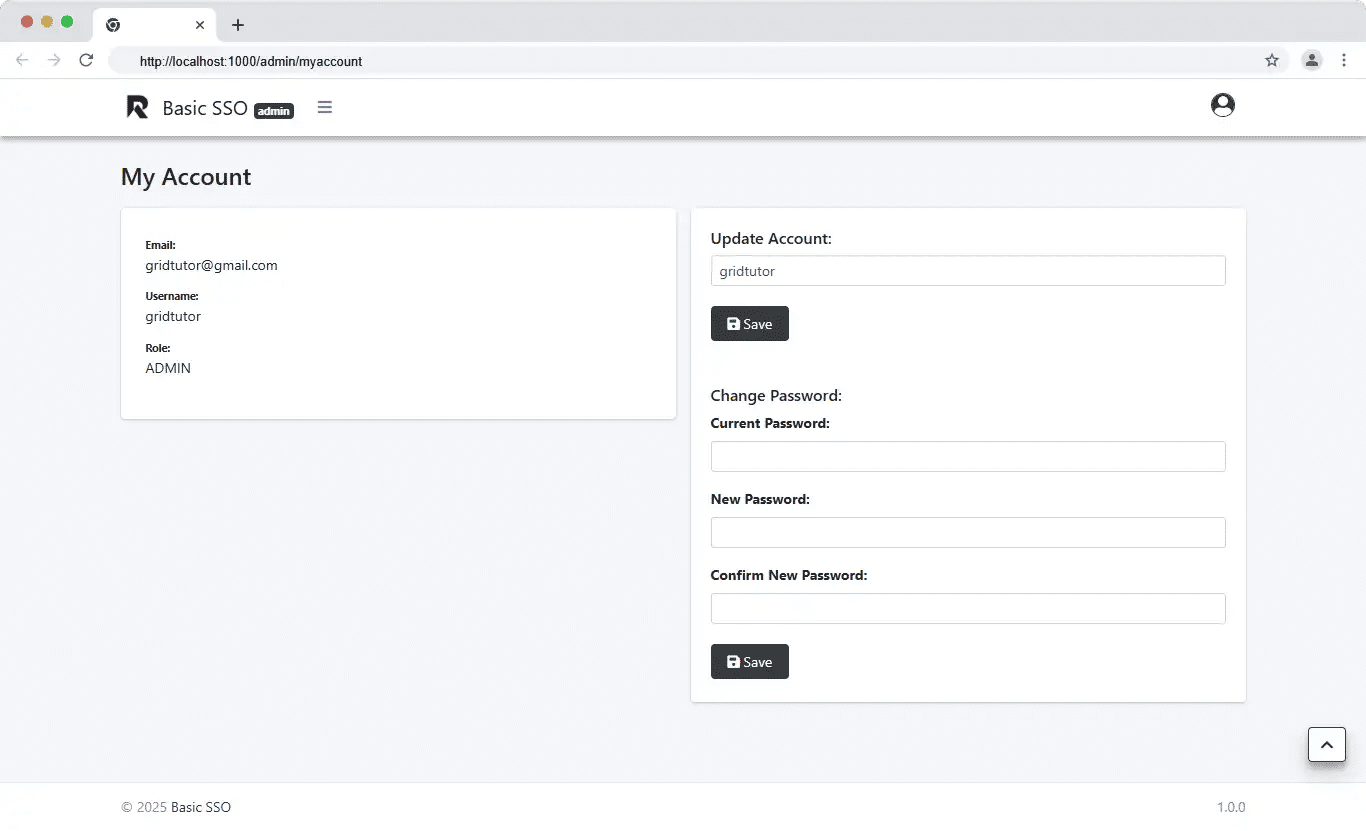This screenshot has width=1366, height=831.
Task: Click the Basic SSO footer link
Action: click(x=201, y=807)
